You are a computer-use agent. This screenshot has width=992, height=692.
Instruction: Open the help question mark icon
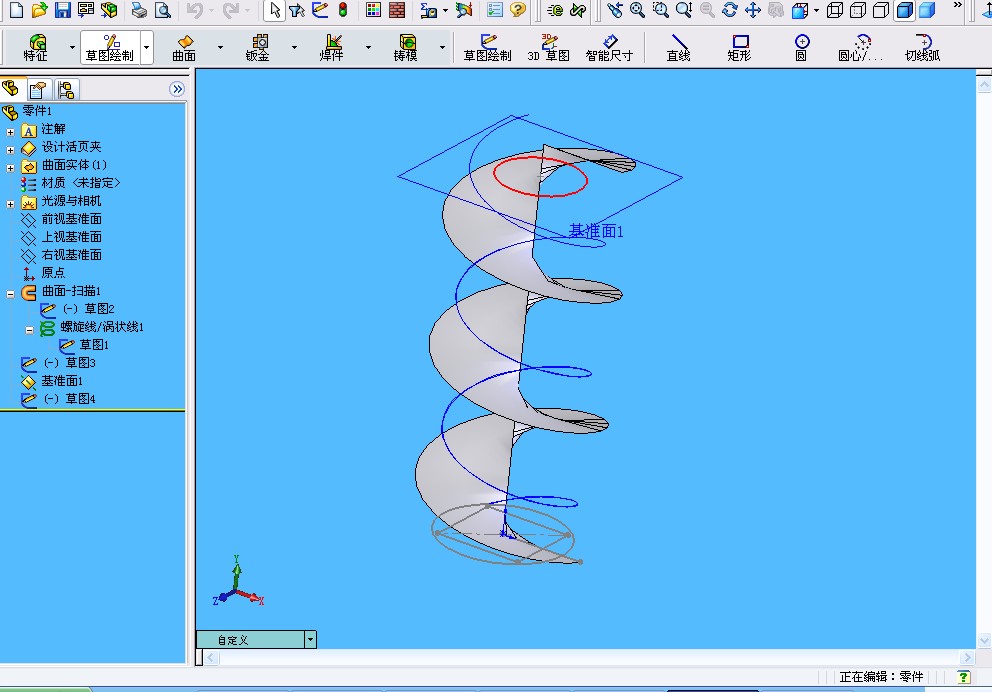tap(518, 9)
